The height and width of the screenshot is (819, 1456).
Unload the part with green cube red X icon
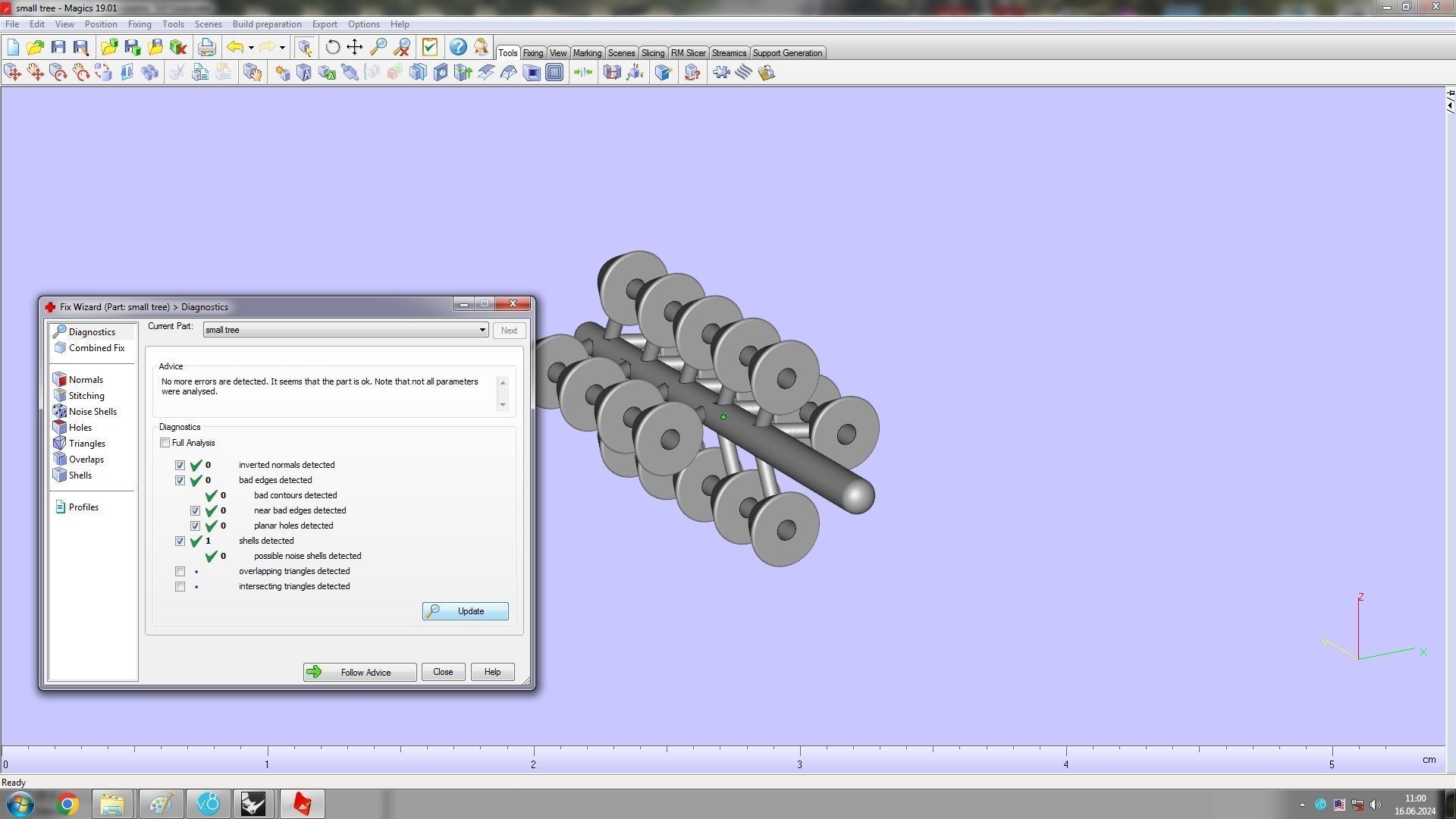point(178,47)
